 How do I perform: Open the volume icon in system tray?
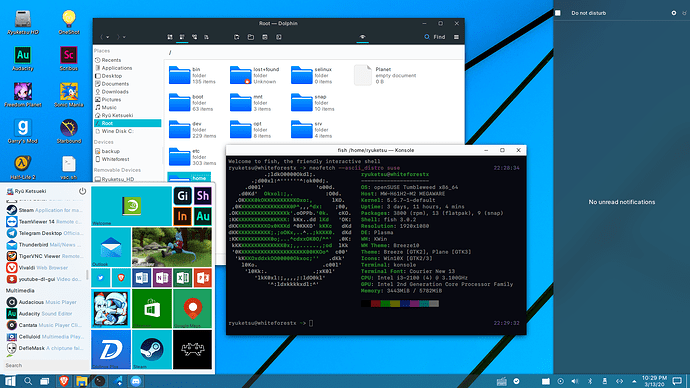tap(575, 381)
